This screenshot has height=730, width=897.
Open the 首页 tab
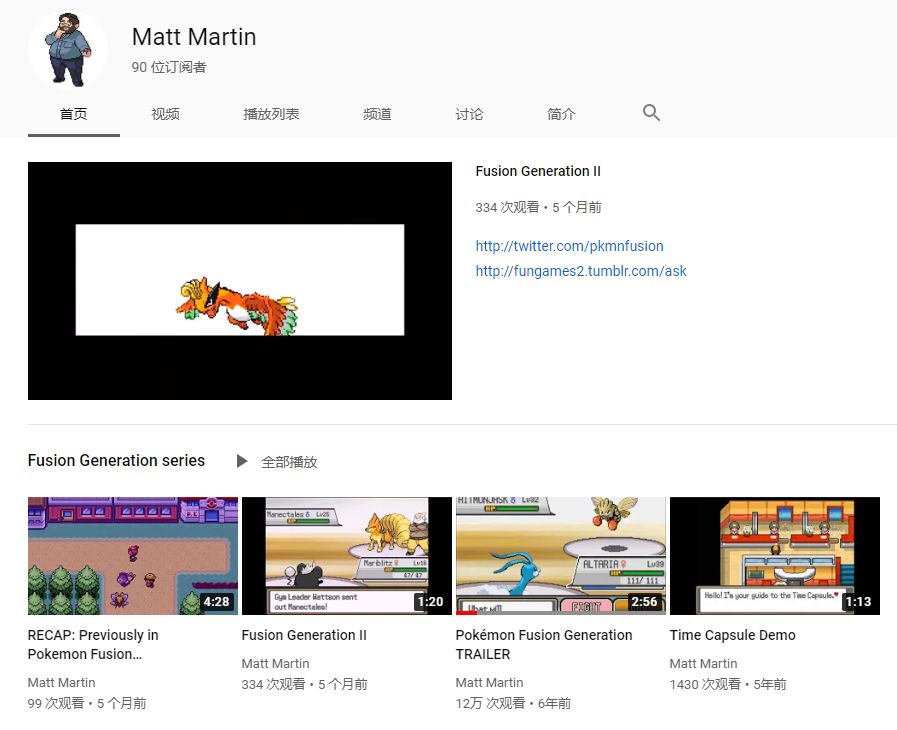click(x=74, y=114)
